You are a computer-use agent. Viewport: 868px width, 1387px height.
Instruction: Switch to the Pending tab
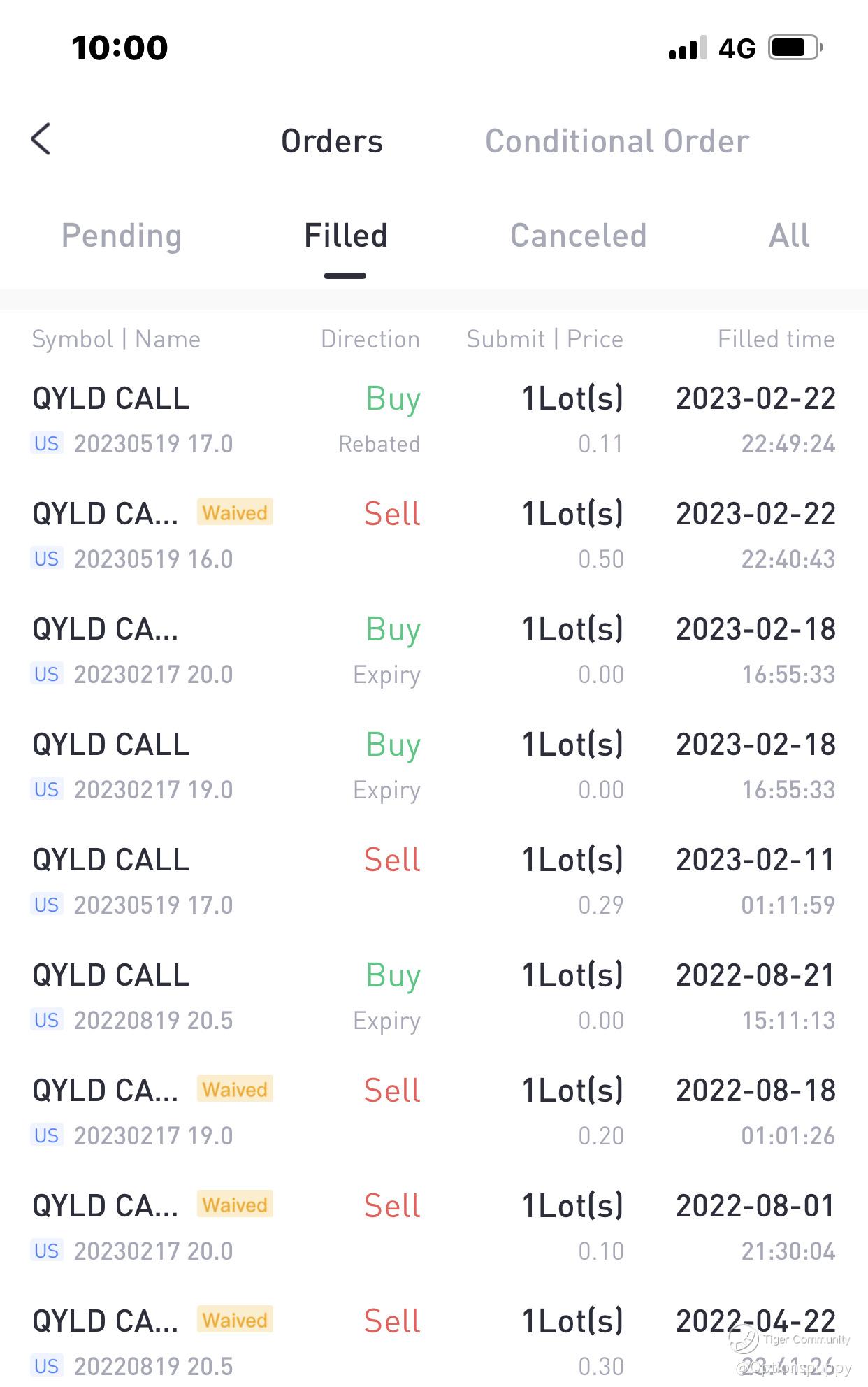click(x=122, y=236)
